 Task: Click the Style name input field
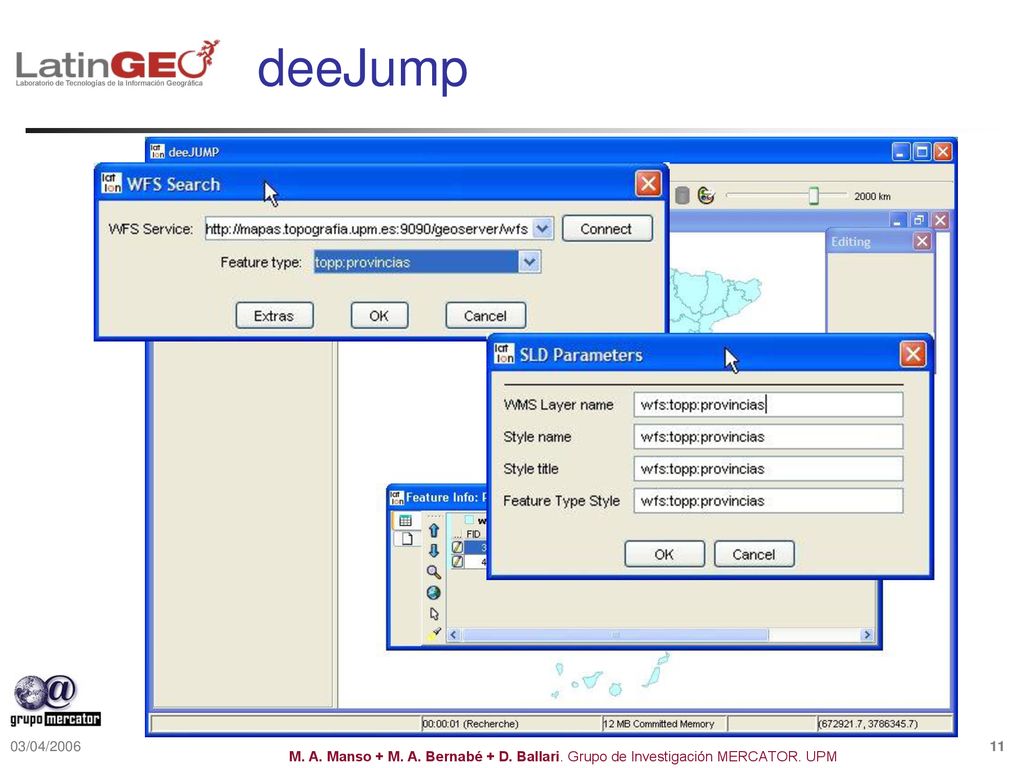[x=768, y=437]
